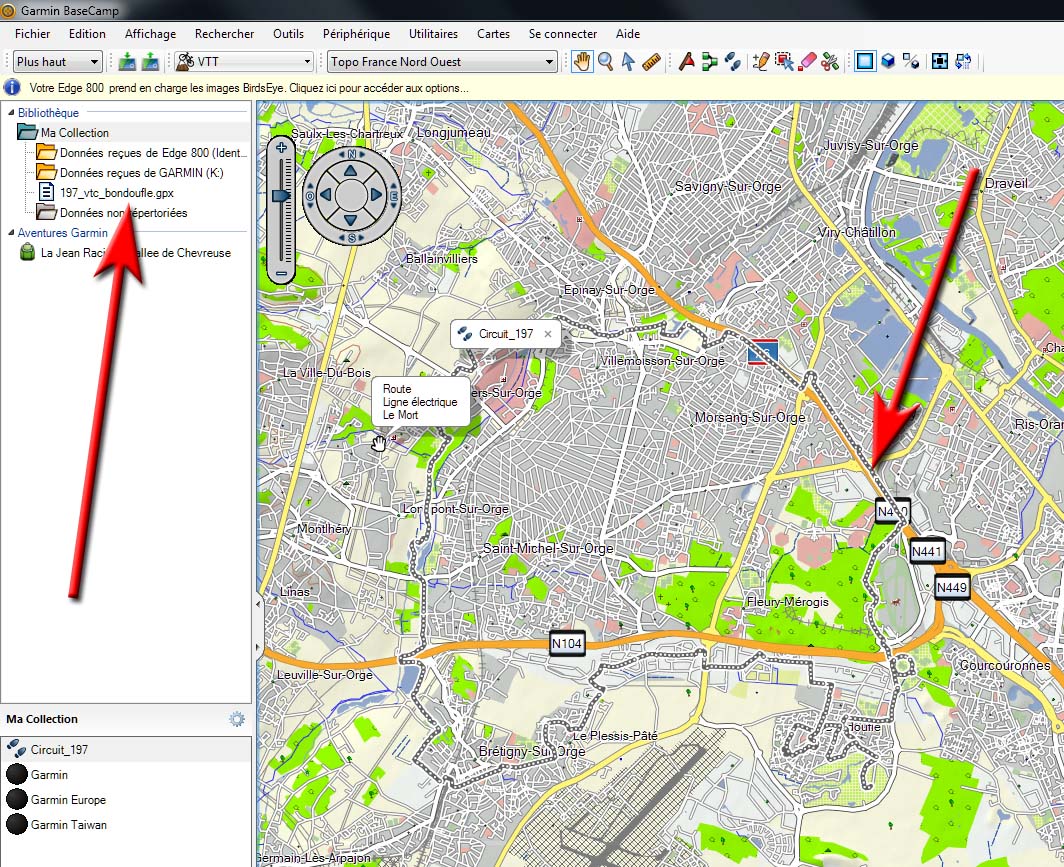Select the Eraser tool
This screenshot has height=867, width=1064.
807,62
